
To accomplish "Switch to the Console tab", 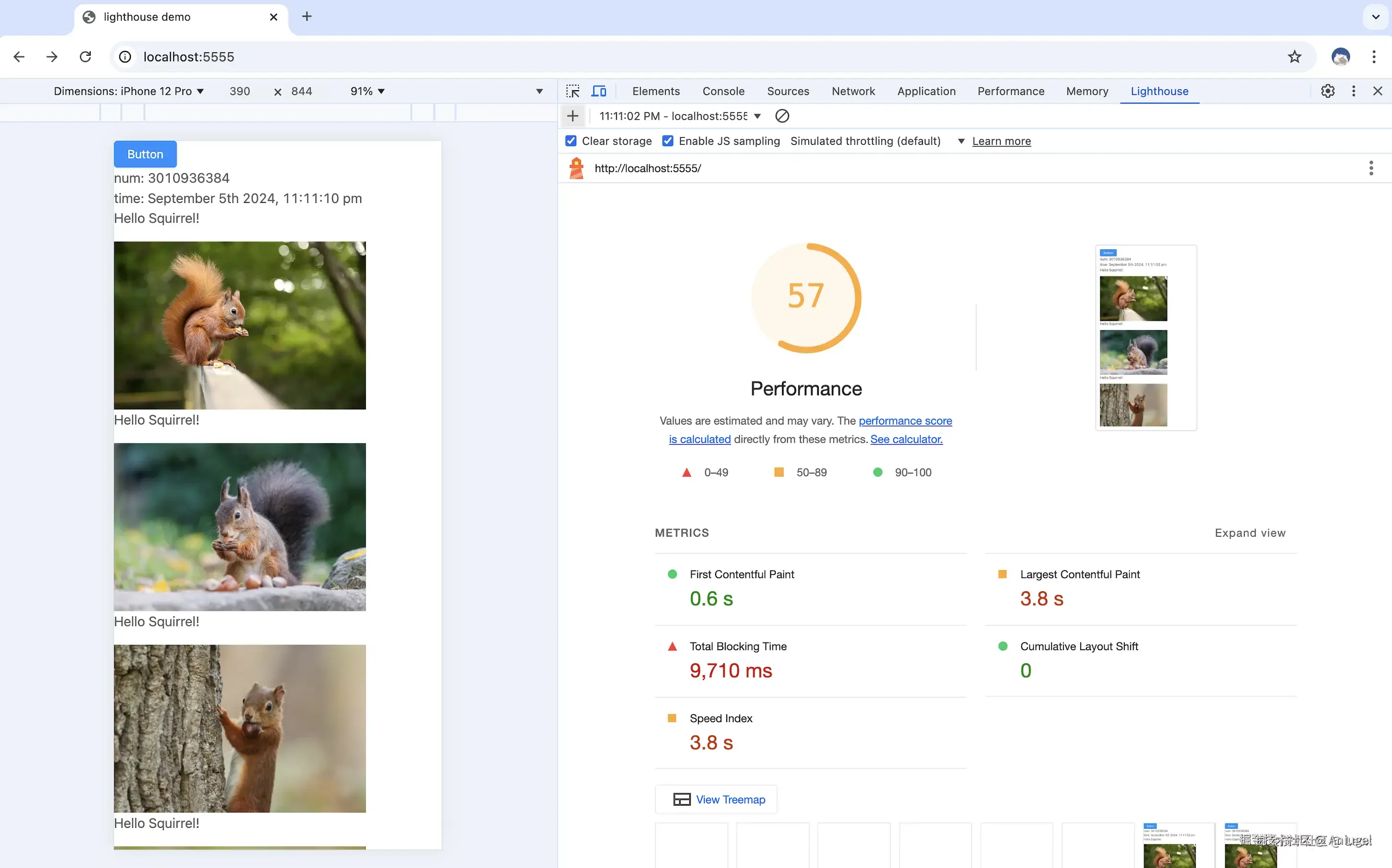I will pos(723,91).
